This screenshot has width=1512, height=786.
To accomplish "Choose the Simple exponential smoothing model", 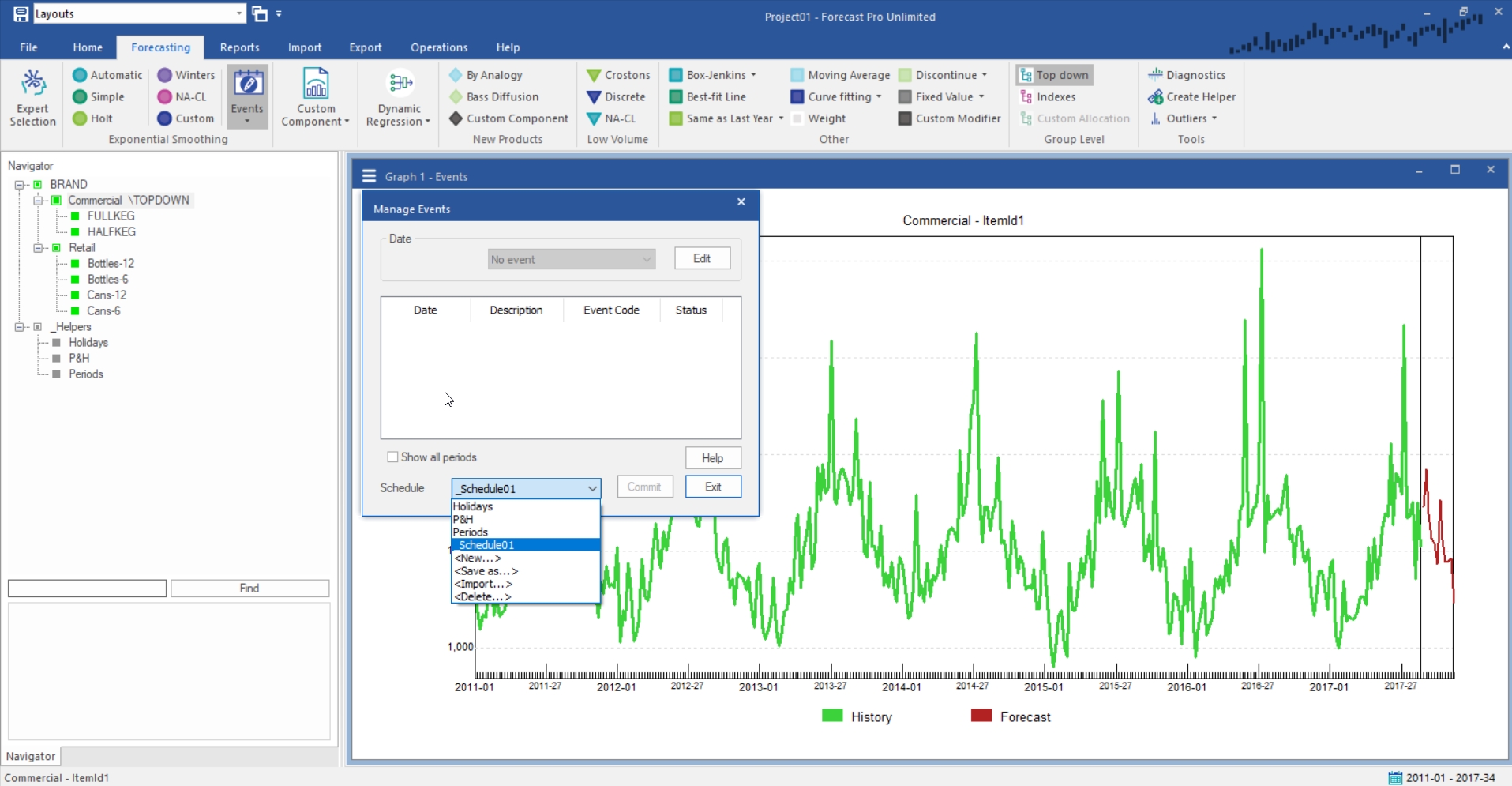I will point(99,96).
